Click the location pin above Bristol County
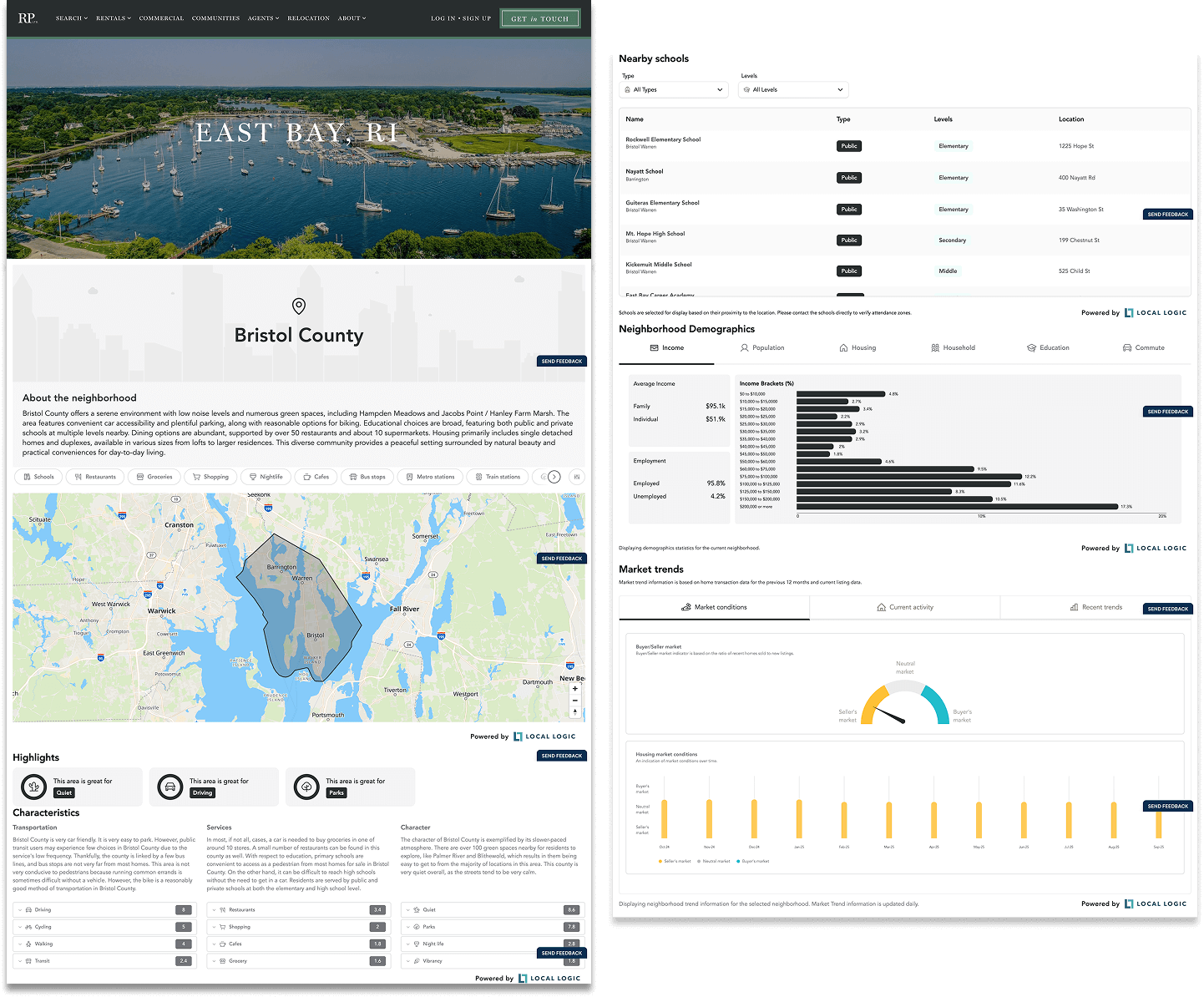1204x997 pixels. click(x=299, y=306)
